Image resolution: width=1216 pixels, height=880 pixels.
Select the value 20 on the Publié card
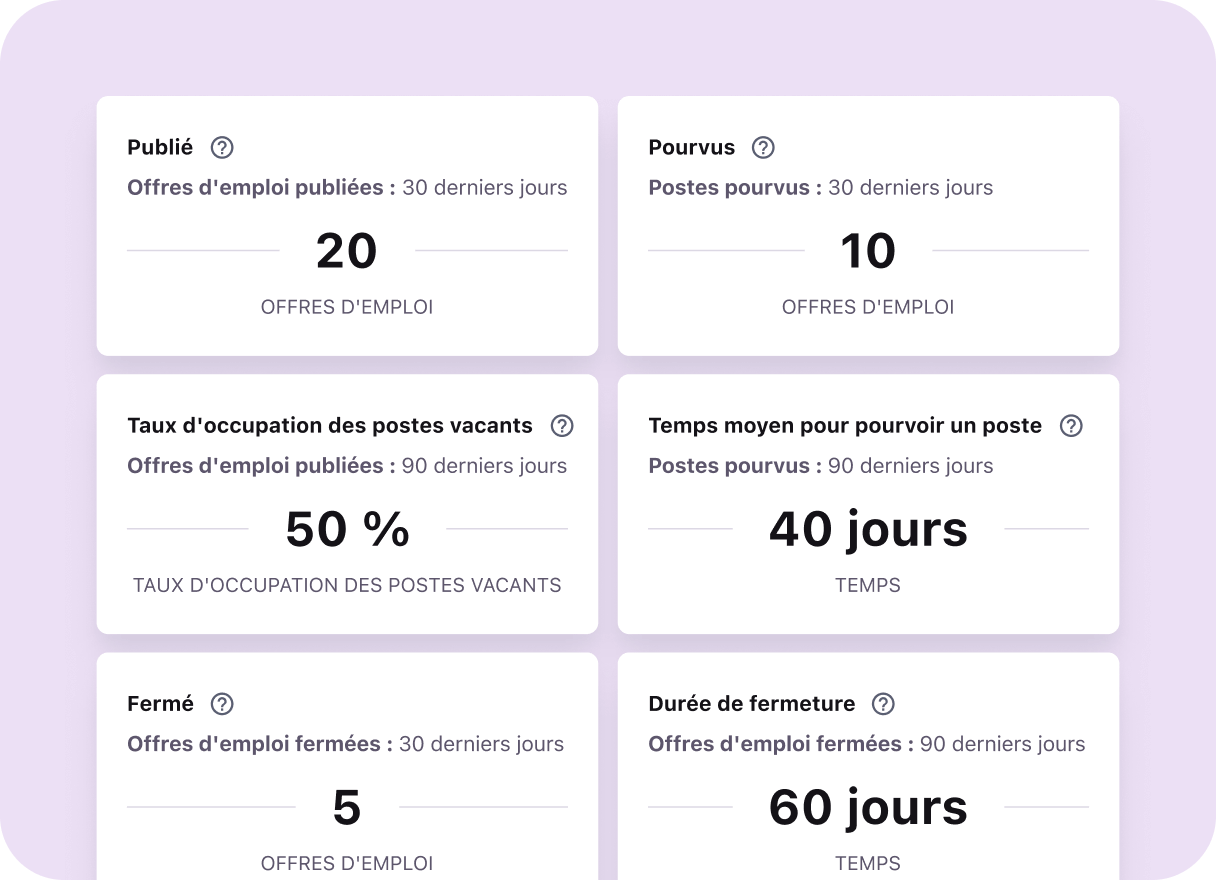coord(347,251)
